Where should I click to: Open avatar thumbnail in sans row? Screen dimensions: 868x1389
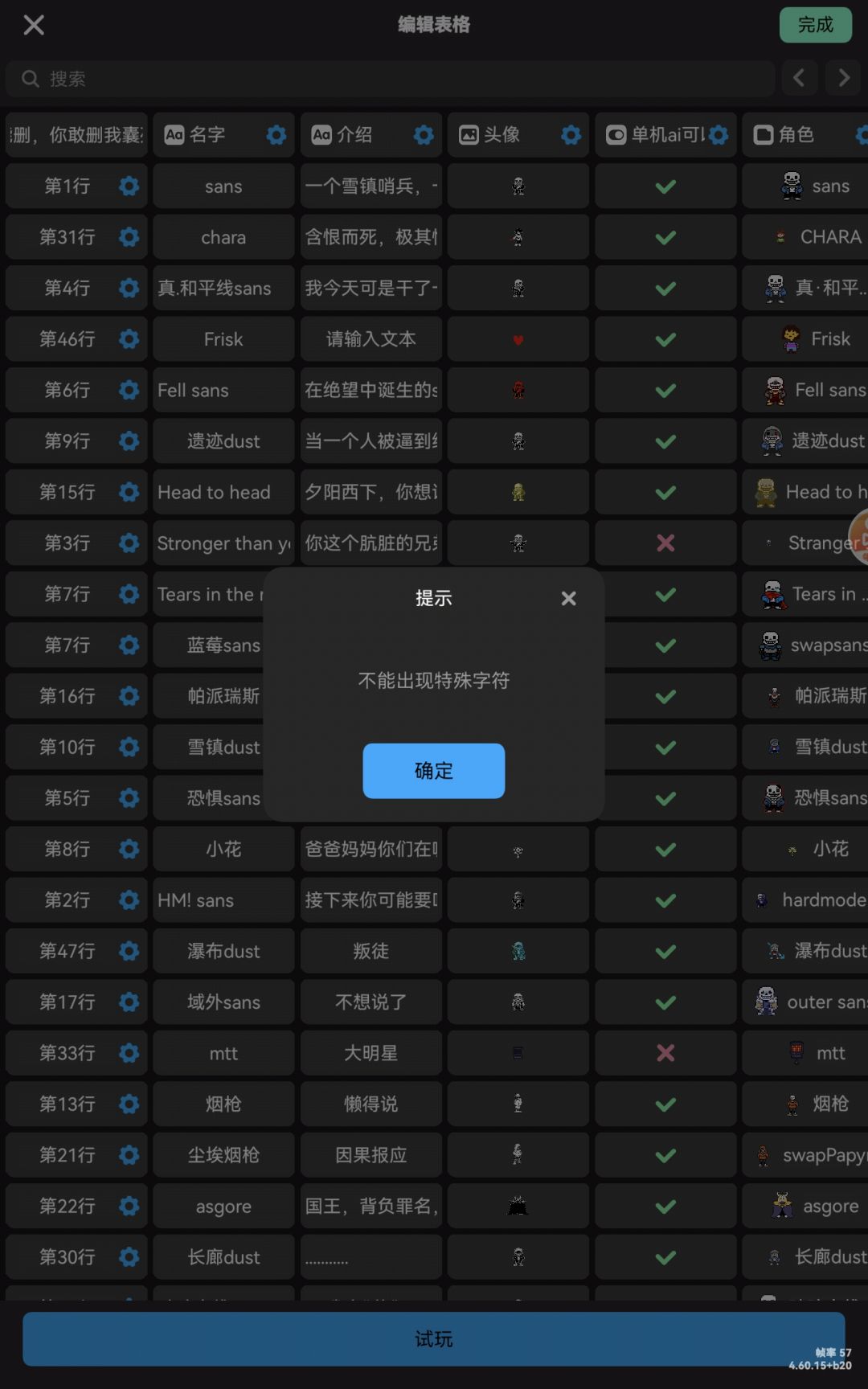coord(518,186)
